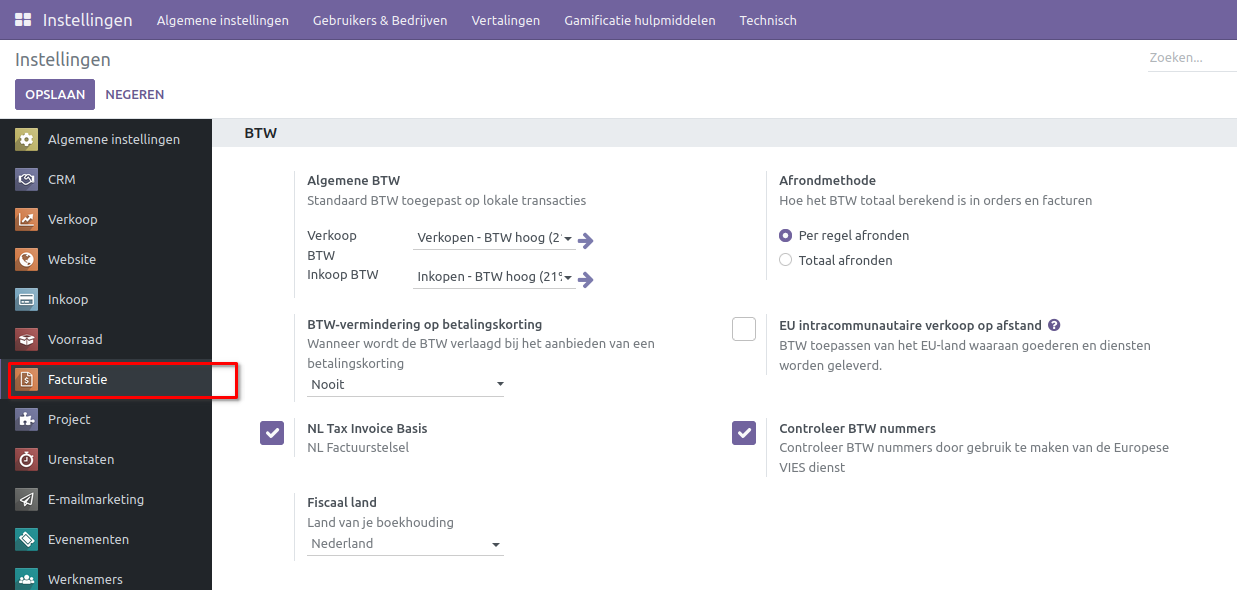The height and width of the screenshot is (590, 1237).
Task: Click the Opslaan button
Action: (x=55, y=94)
